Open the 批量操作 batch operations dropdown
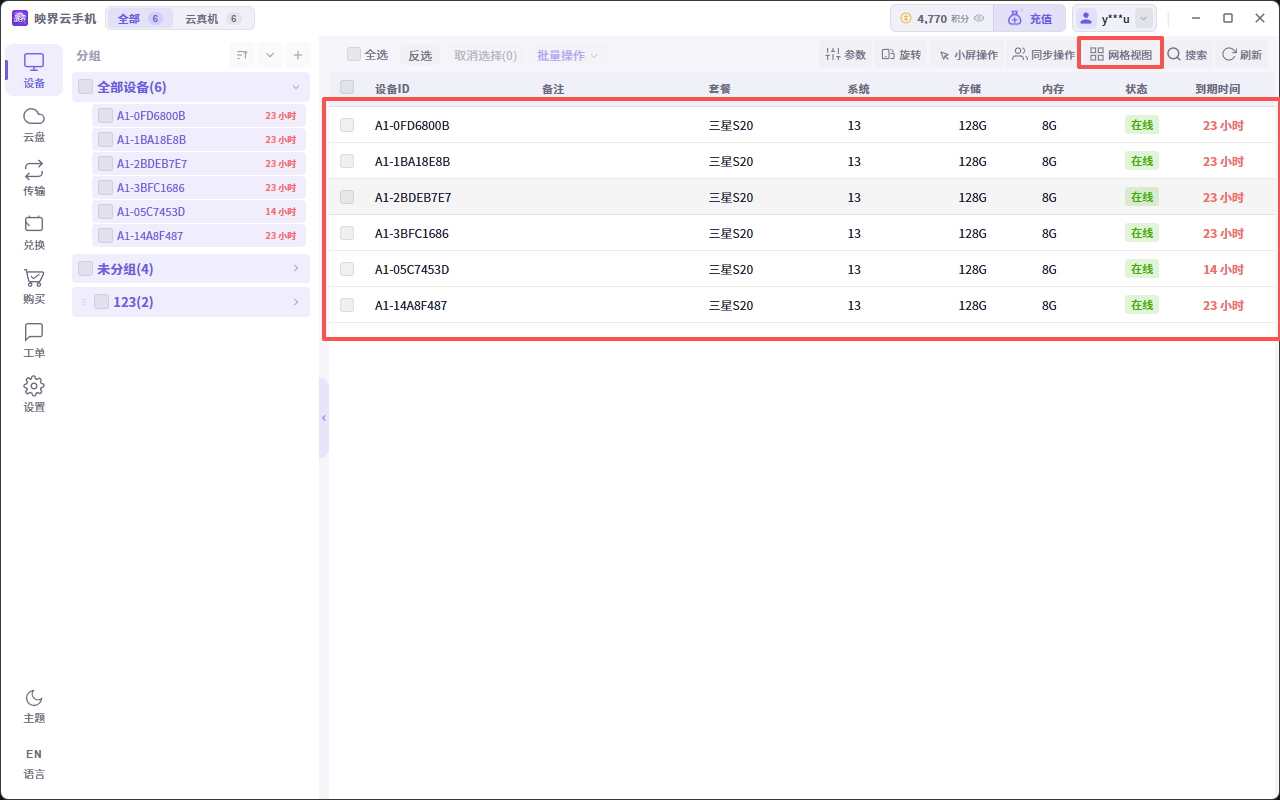Image resolution: width=1280 pixels, height=800 pixels. point(567,55)
